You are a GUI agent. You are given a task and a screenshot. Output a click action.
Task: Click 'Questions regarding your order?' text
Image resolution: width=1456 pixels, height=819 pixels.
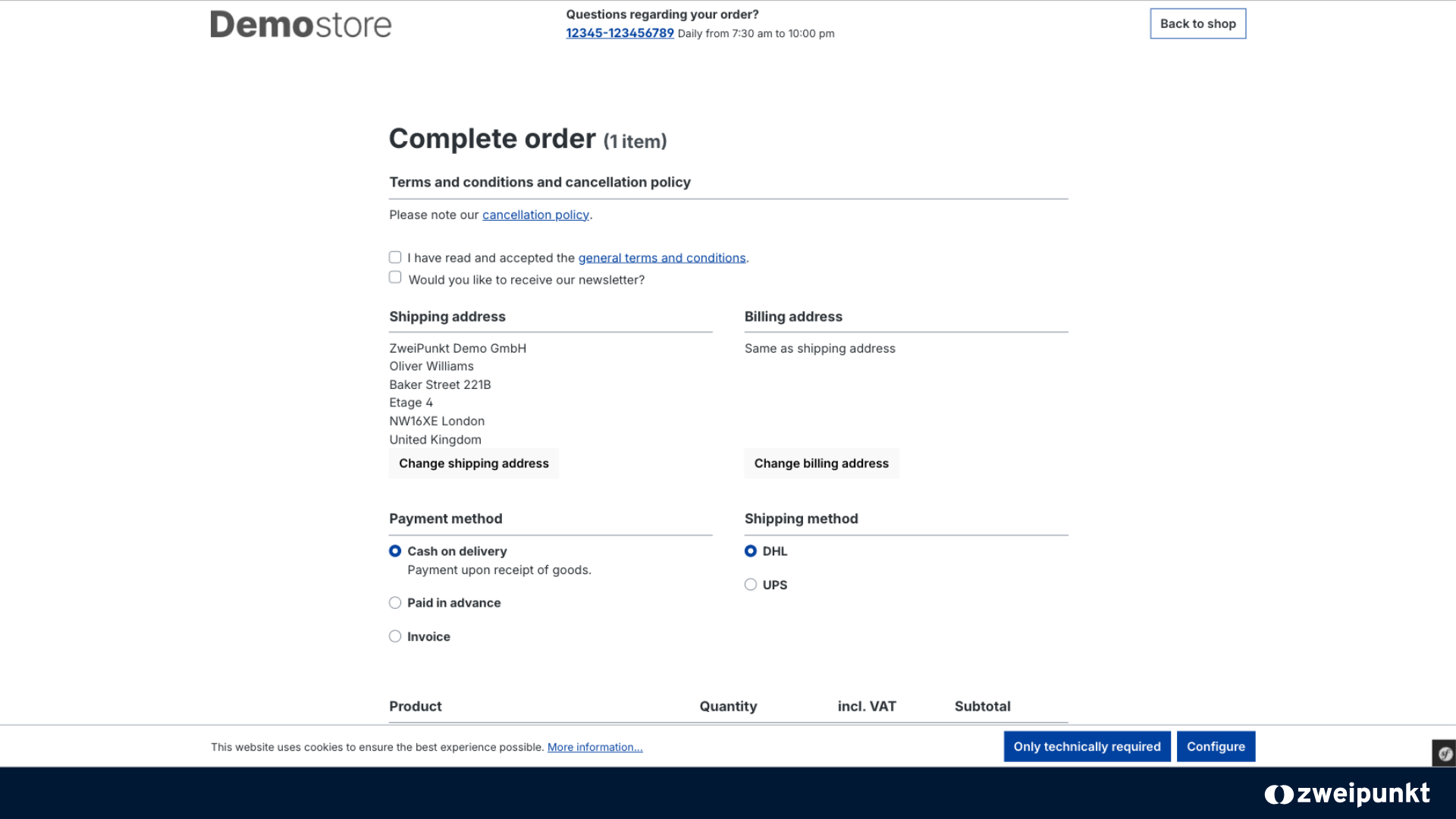coord(662,14)
